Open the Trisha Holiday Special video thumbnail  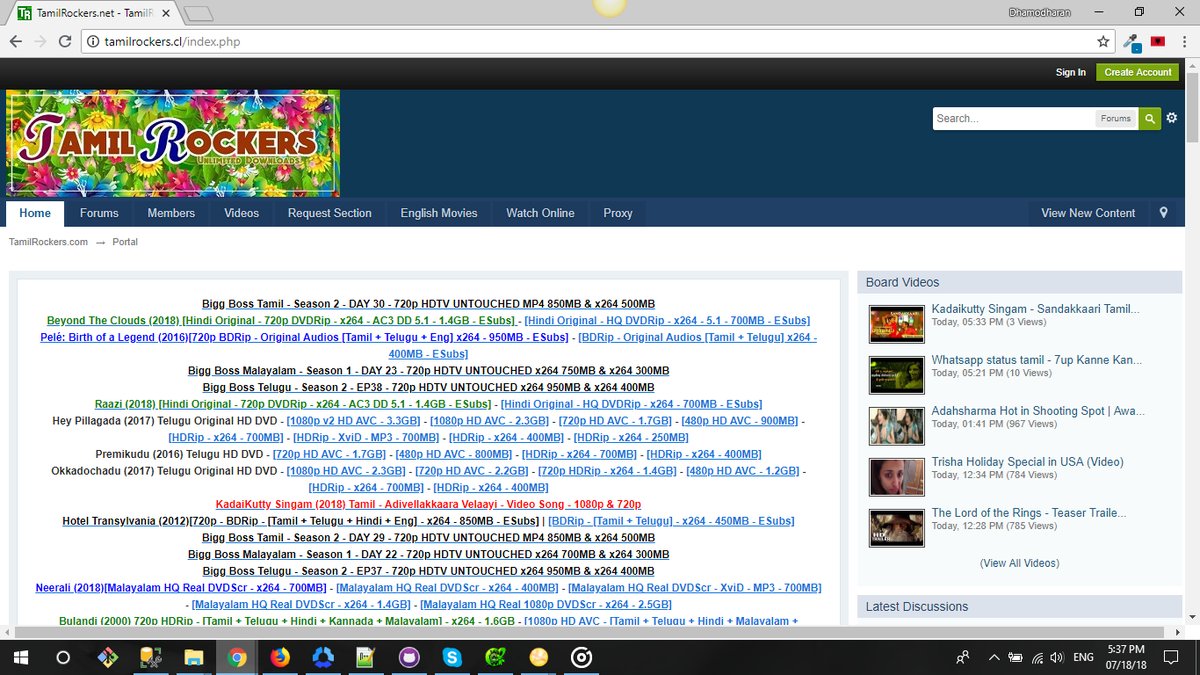(x=896, y=477)
